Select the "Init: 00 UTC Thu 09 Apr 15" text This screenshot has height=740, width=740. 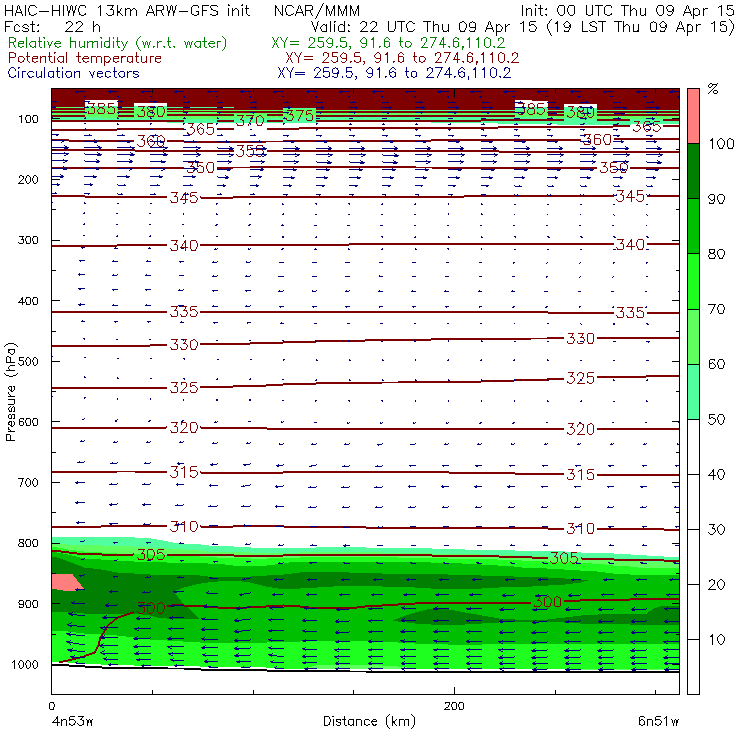pyautogui.click(x=628, y=11)
